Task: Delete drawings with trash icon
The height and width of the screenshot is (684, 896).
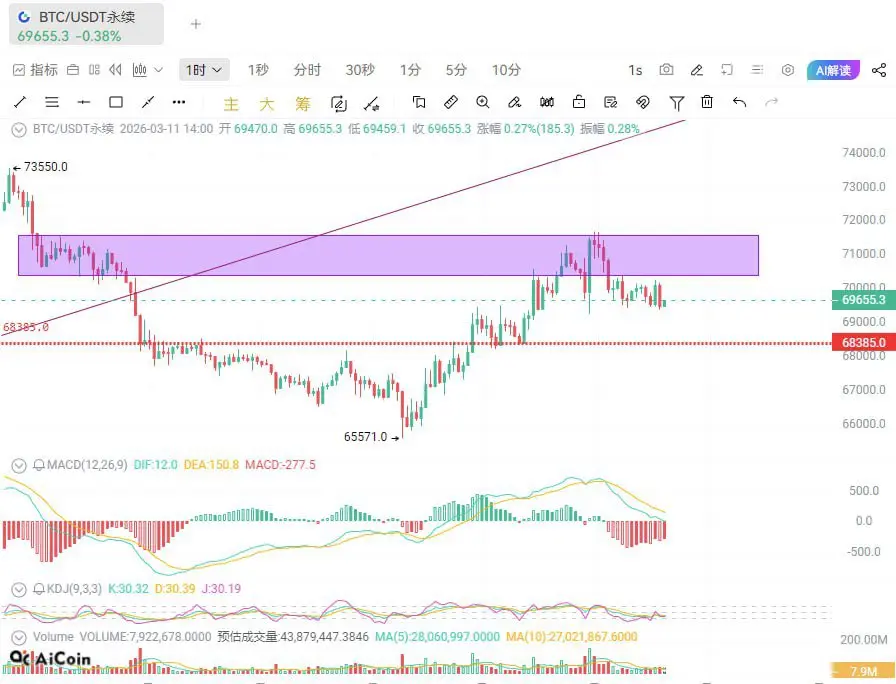Action: click(x=707, y=102)
